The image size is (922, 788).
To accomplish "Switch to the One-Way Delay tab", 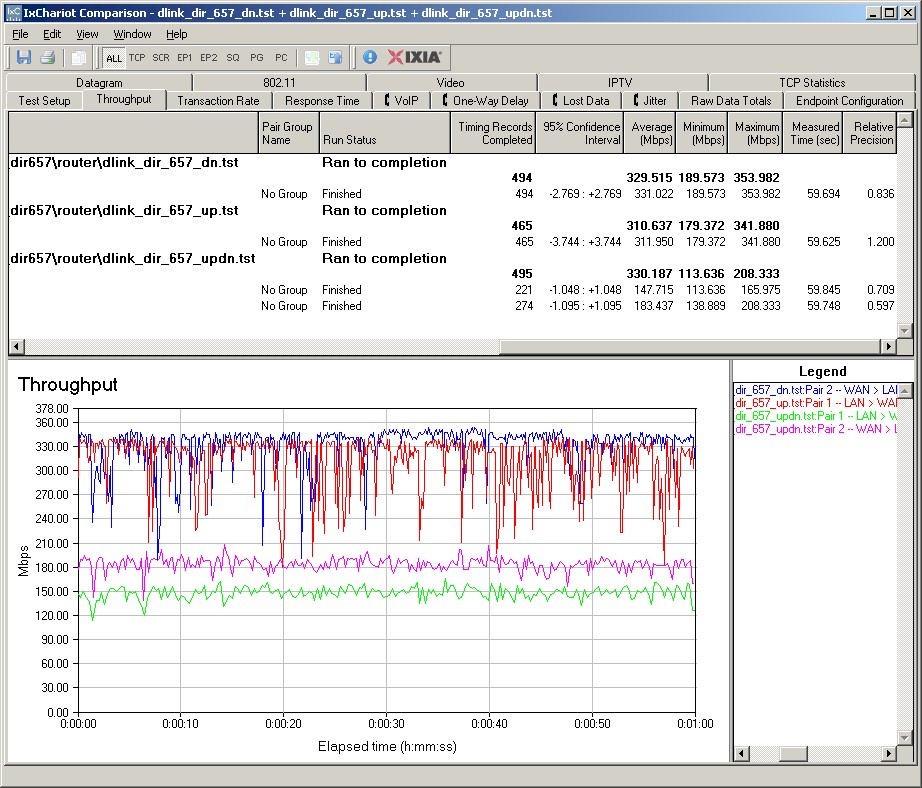I will (x=486, y=101).
